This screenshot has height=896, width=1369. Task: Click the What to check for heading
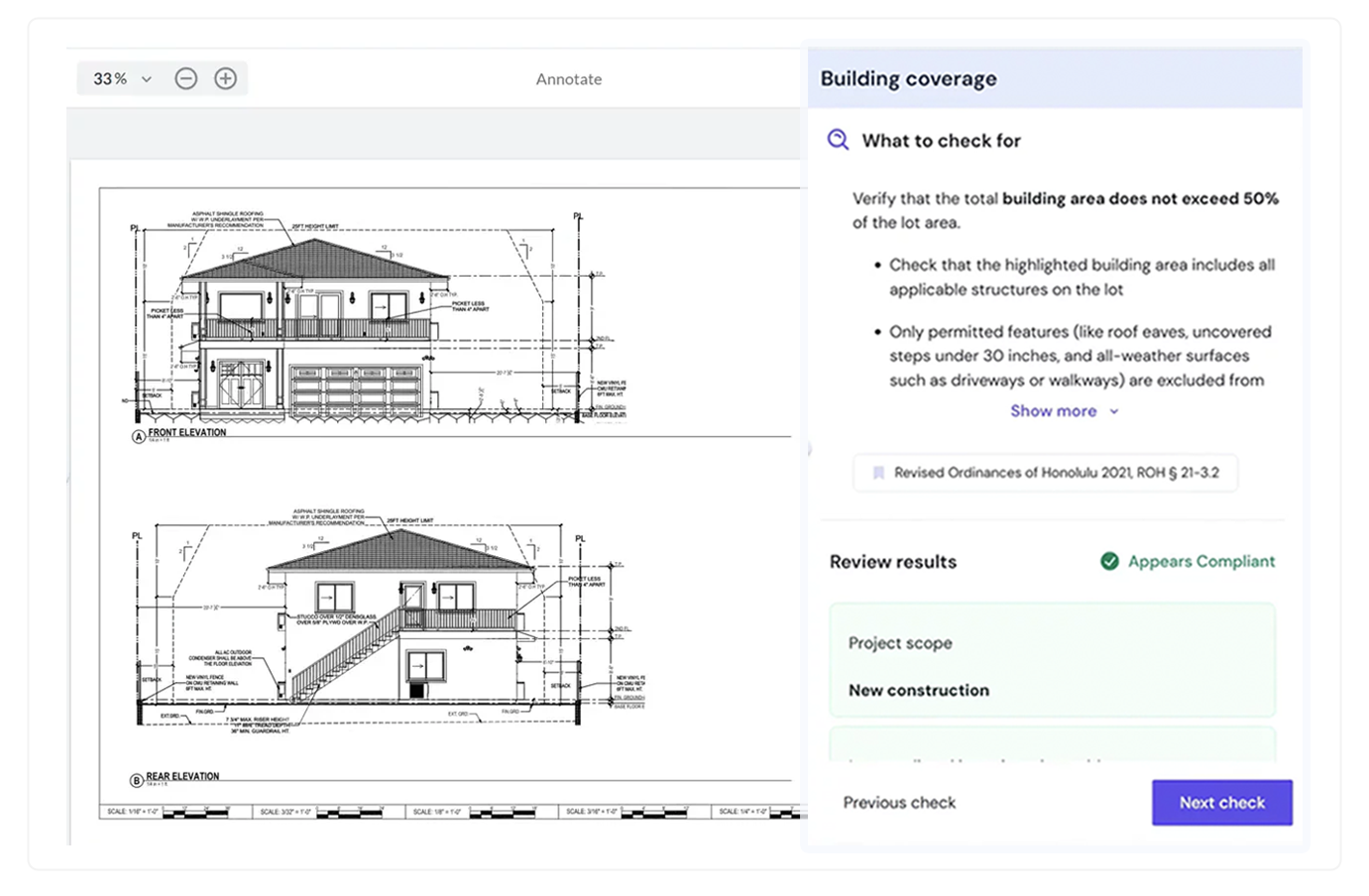click(x=941, y=141)
